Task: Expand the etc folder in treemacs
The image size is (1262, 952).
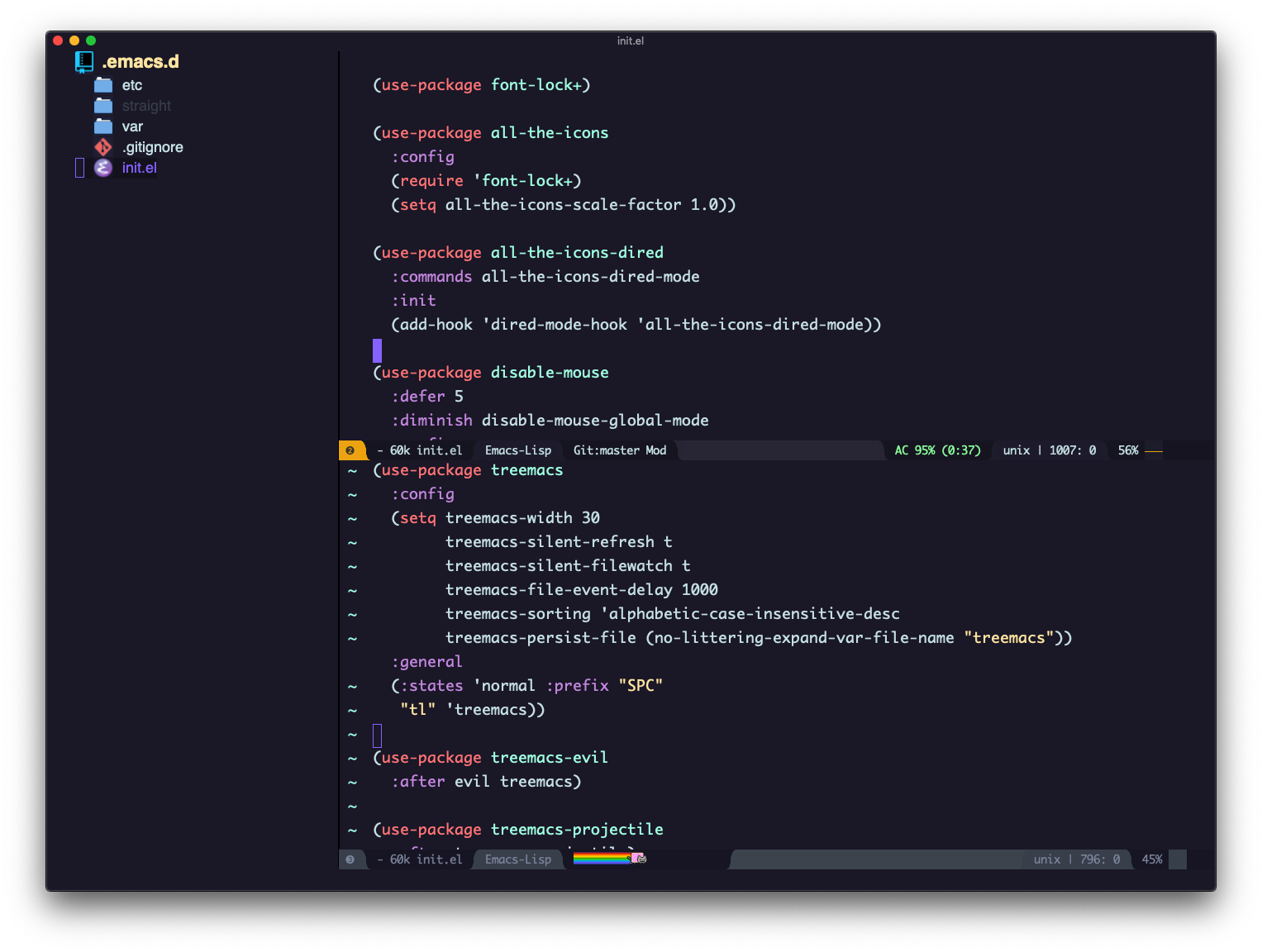Action: coord(131,84)
